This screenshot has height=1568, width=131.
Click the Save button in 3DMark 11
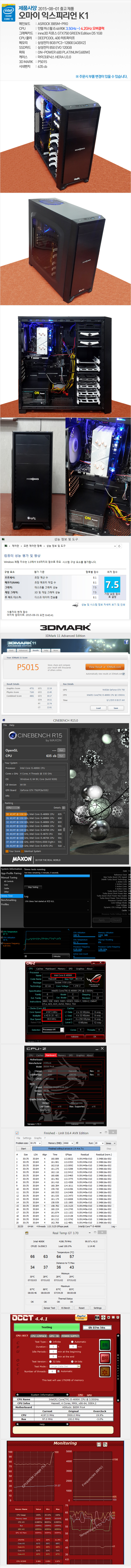[x=116, y=708]
